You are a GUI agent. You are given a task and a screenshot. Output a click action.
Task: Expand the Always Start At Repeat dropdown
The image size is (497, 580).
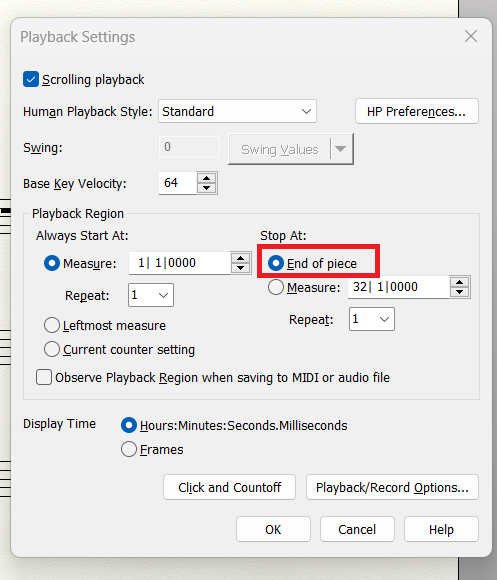(151, 295)
